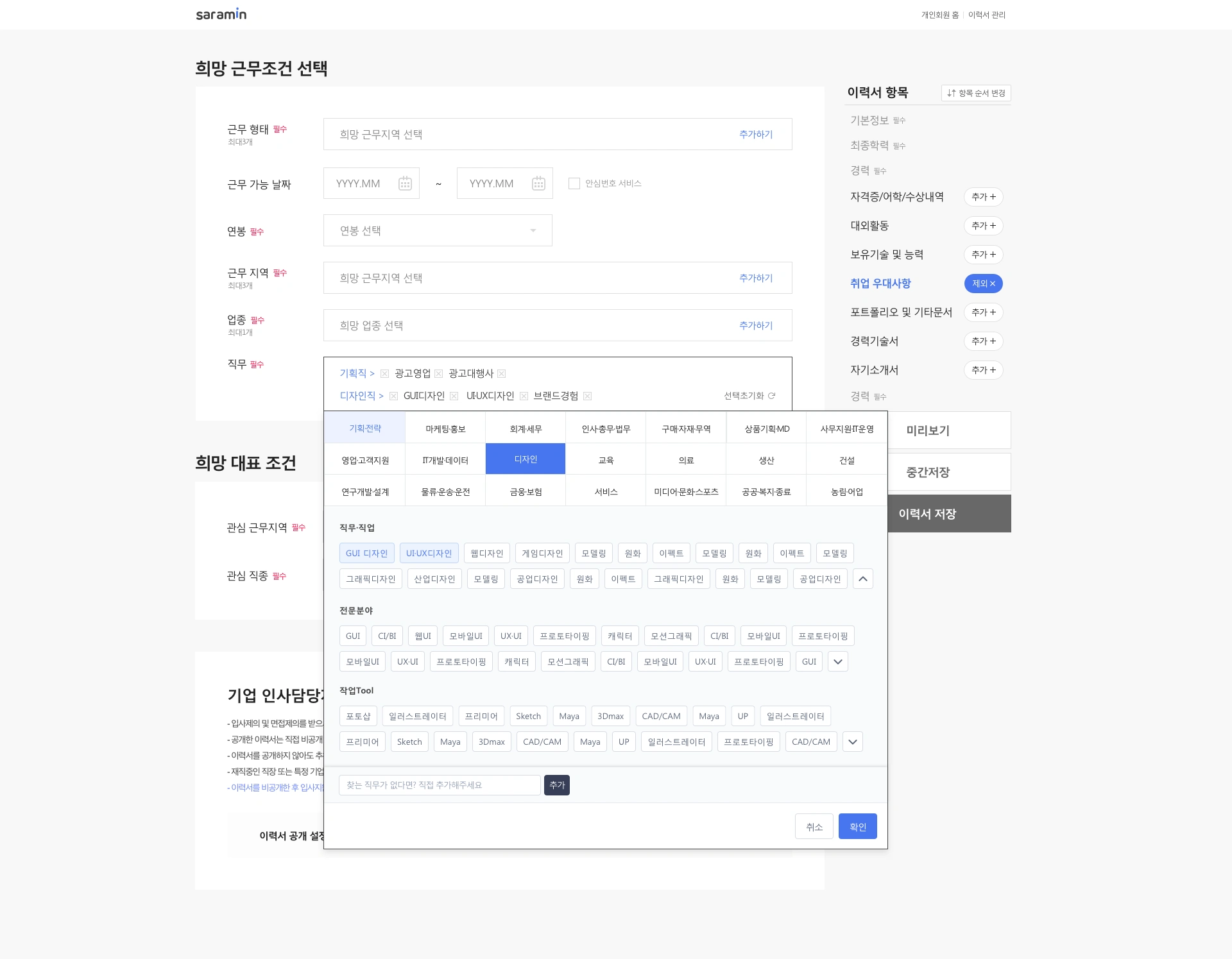1232x959 pixels.
Task: Select the 연구개발·설계 category tab
Action: tap(365, 491)
